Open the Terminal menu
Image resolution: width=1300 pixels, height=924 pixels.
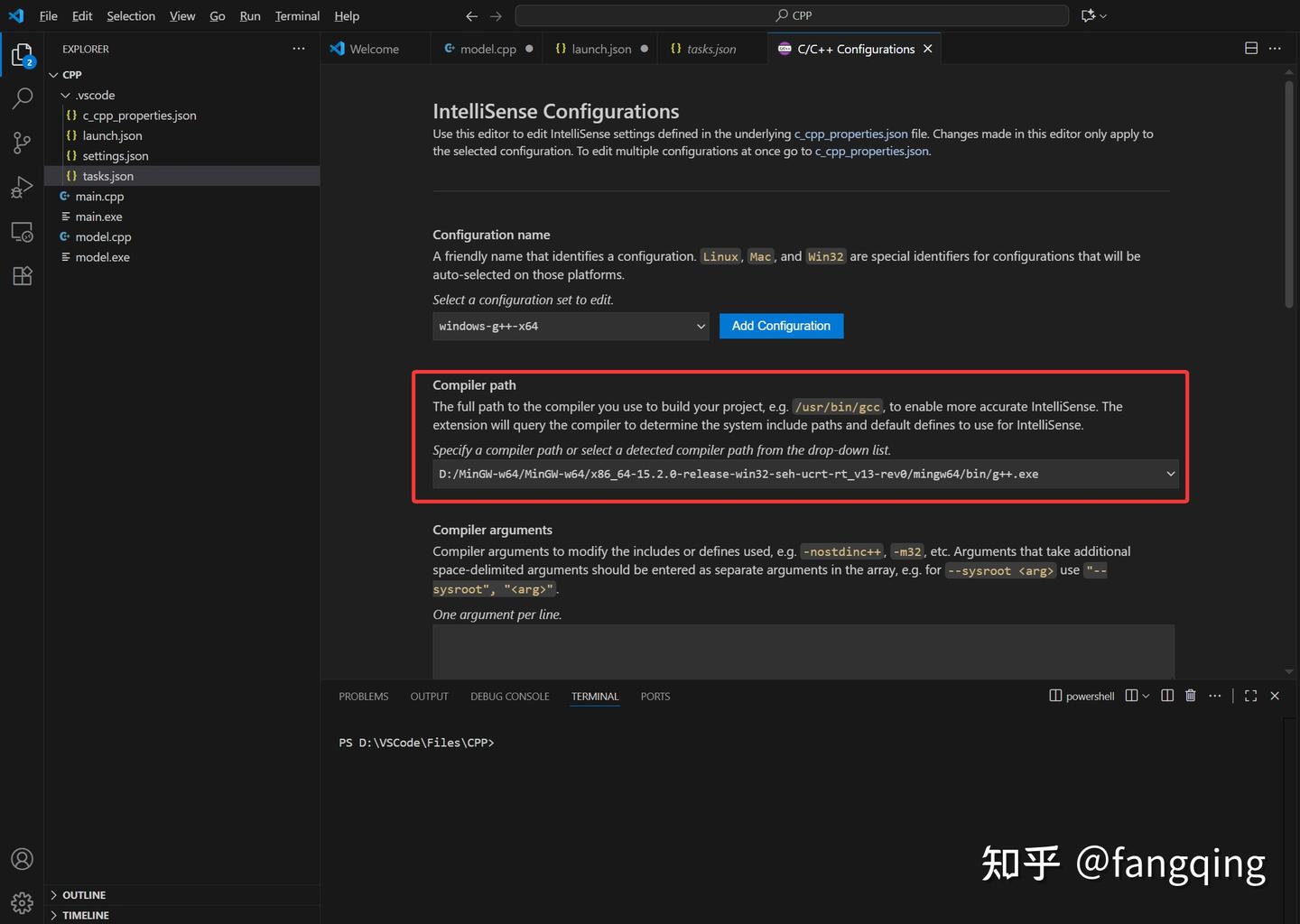pyautogui.click(x=297, y=15)
